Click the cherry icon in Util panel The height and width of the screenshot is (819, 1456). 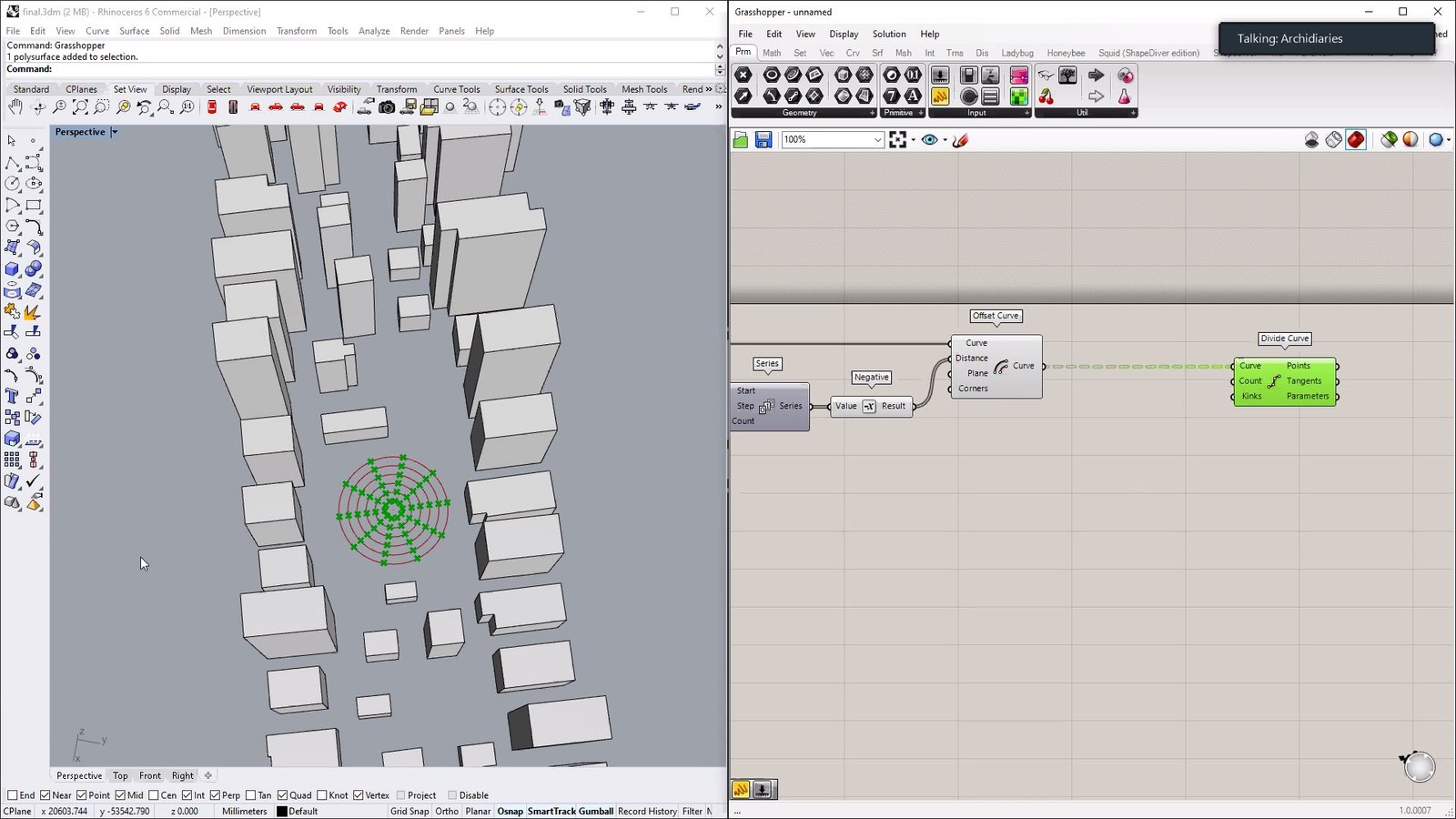pyautogui.click(x=1046, y=96)
